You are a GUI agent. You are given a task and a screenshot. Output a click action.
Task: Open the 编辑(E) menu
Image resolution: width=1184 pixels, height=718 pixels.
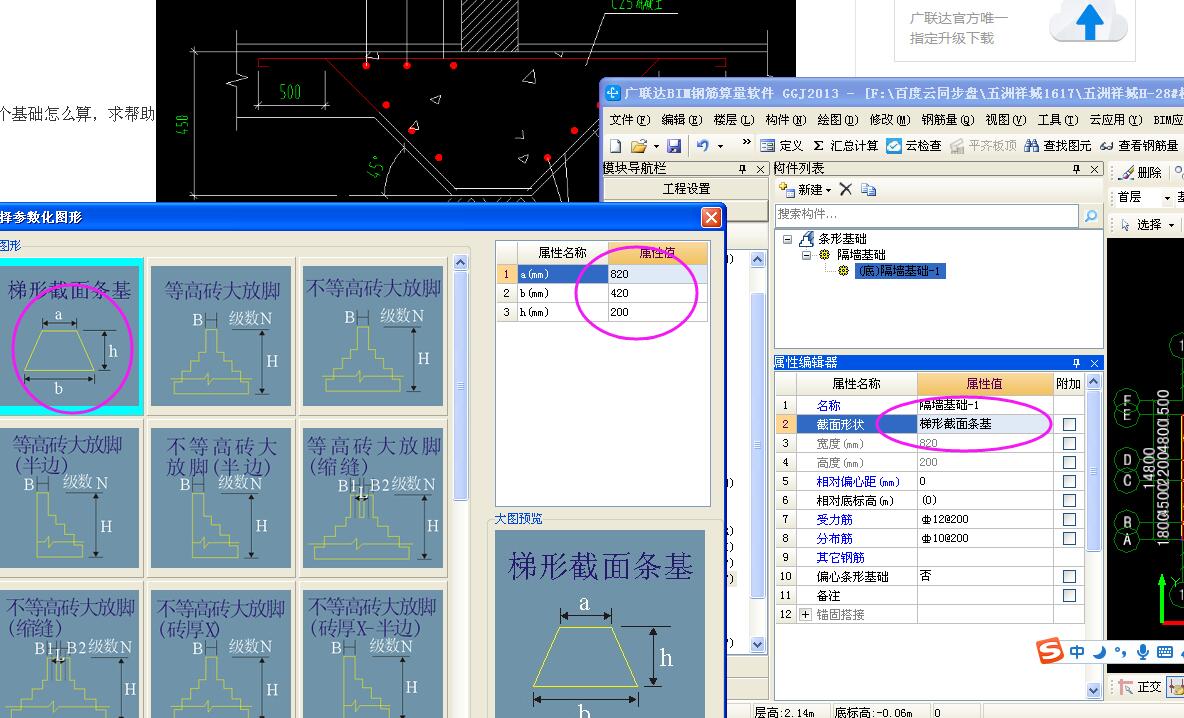682,119
